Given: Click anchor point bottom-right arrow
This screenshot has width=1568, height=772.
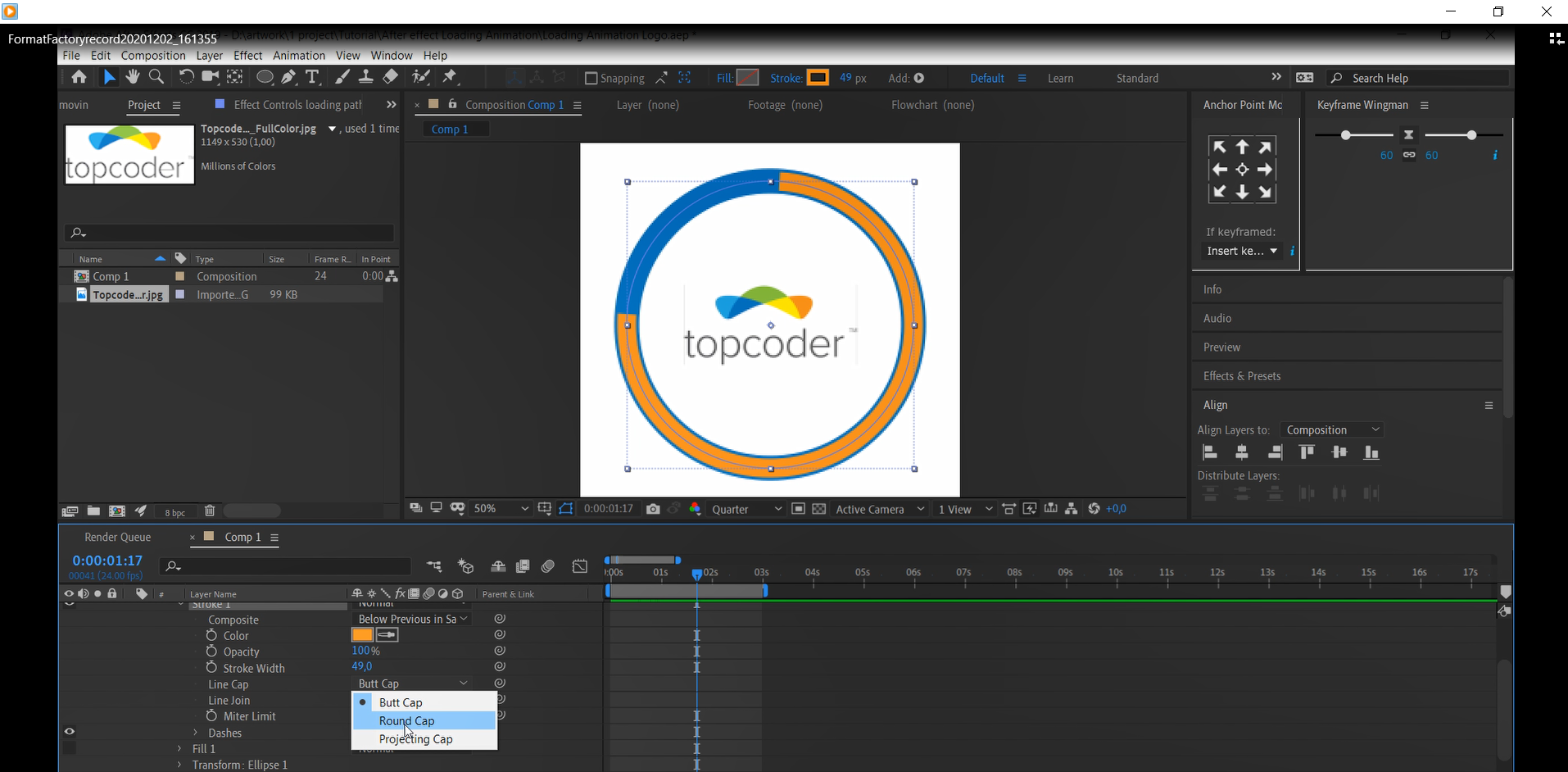Looking at the screenshot, I should click(1266, 193).
